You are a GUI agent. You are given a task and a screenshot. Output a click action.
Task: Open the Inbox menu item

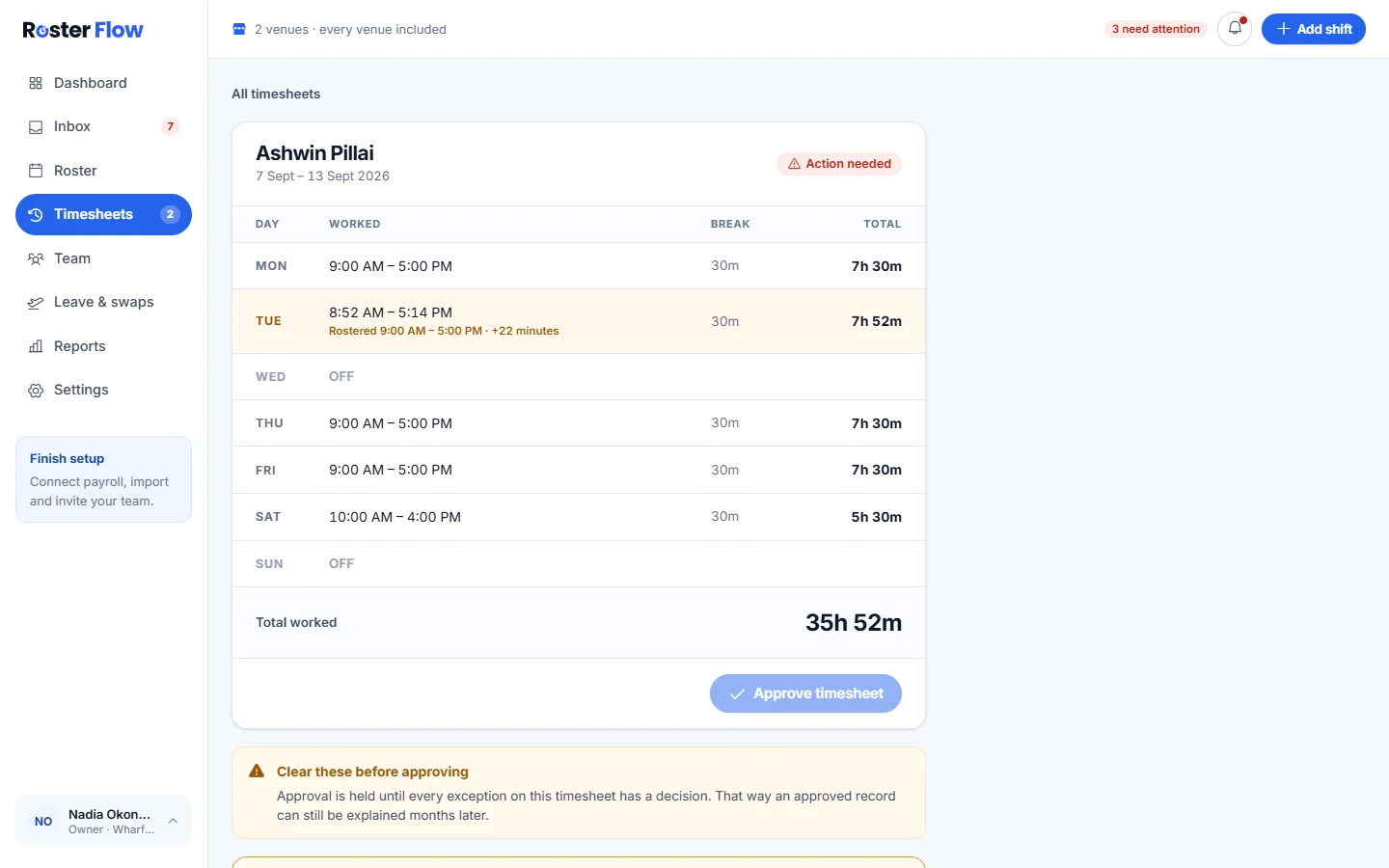(x=103, y=126)
